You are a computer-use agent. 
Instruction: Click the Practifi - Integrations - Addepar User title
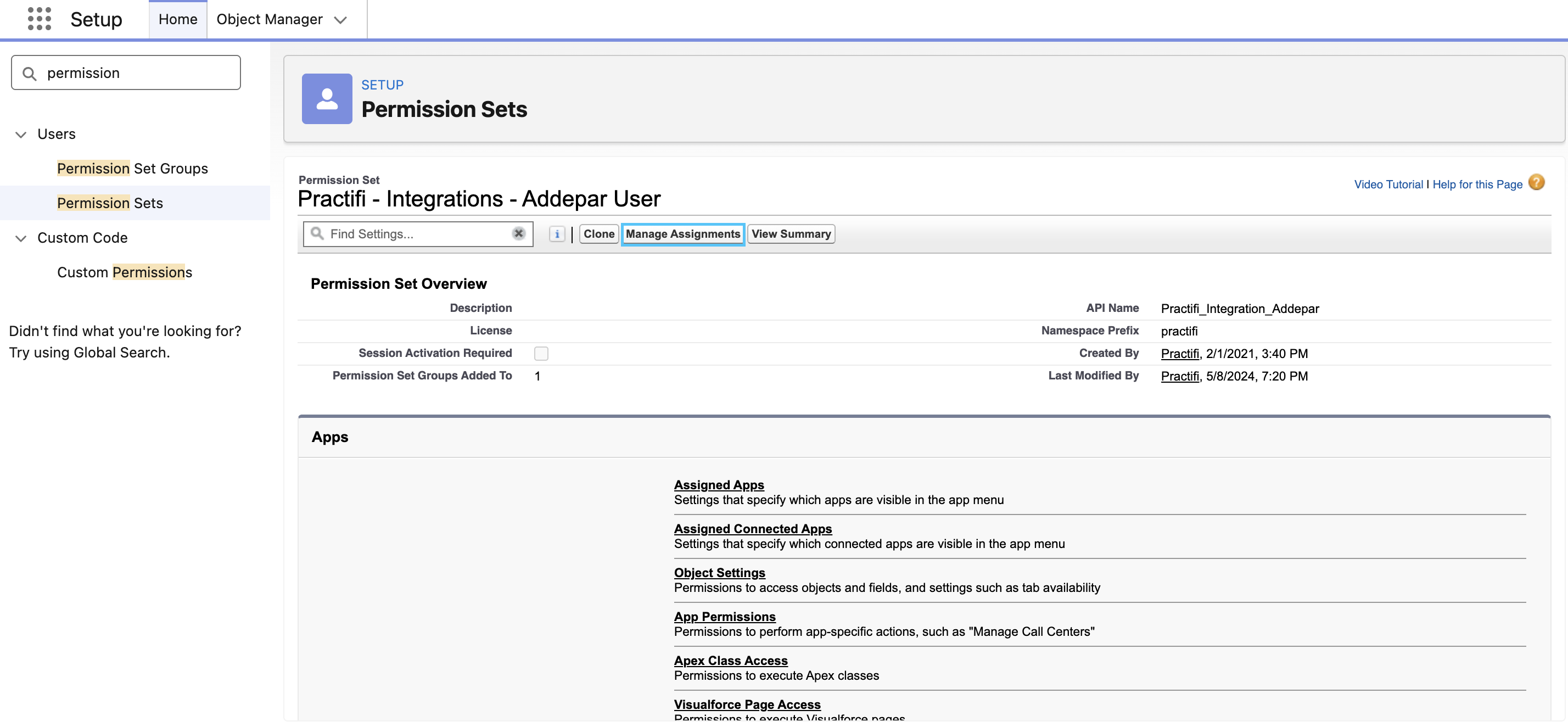[x=479, y=199]
